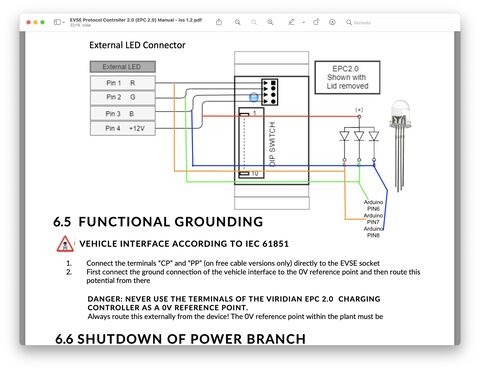Click the grey "External LED" table header
This screenshot has width=480, height=371.
(123, 67)
